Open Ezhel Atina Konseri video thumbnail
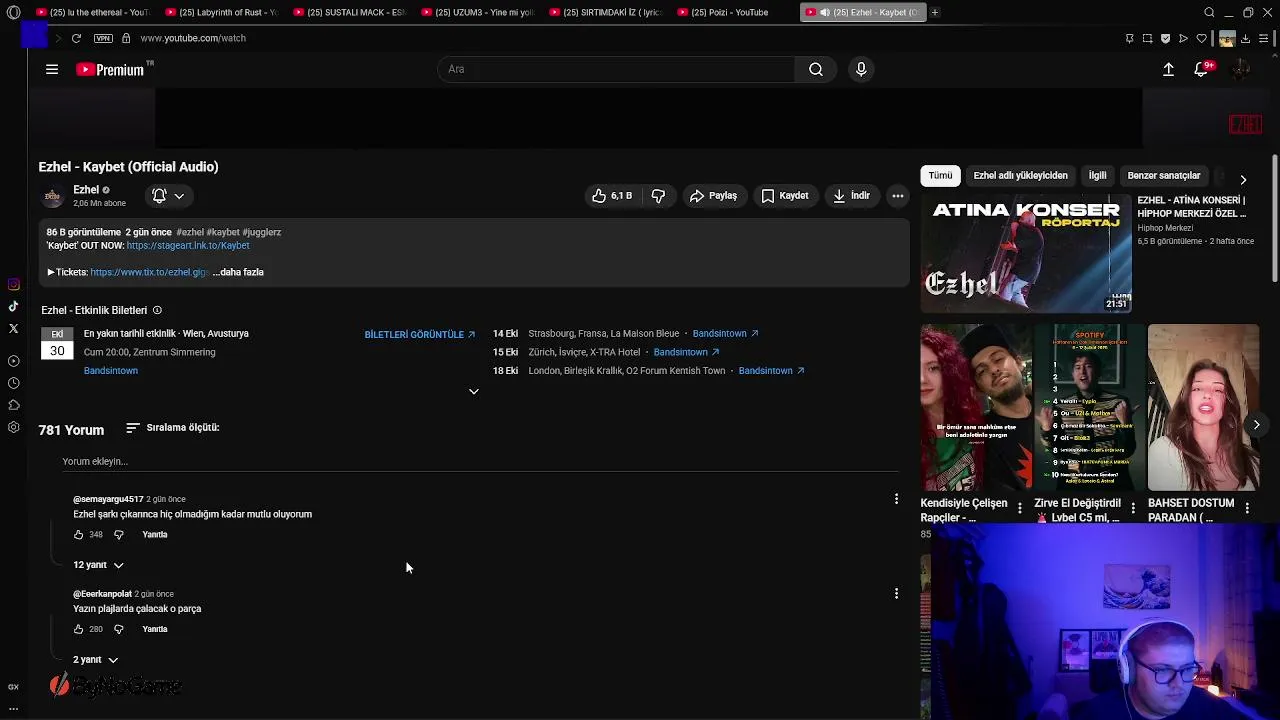The image size is (1280, 720). [1026, 254]
